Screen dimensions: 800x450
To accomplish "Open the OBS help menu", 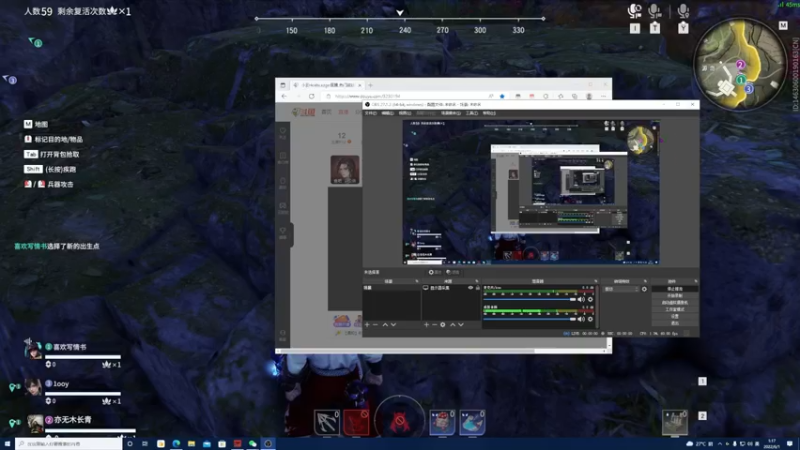I will pos(489,113).
